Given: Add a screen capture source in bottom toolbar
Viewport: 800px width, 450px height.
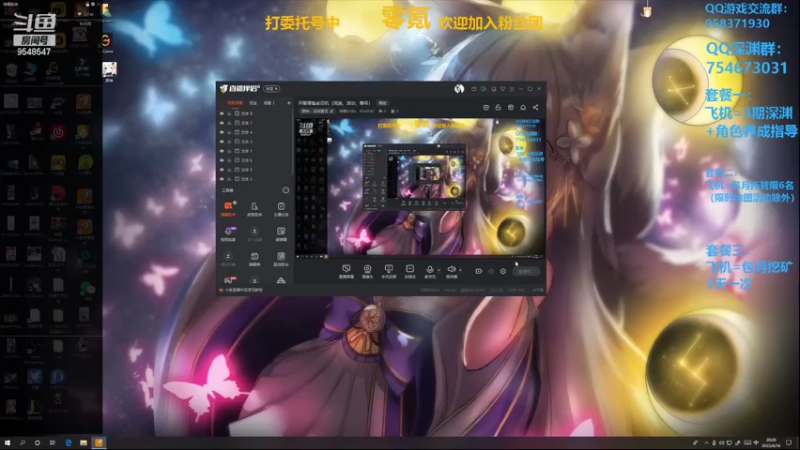Looking at the screenshot, I should point(346,271).
